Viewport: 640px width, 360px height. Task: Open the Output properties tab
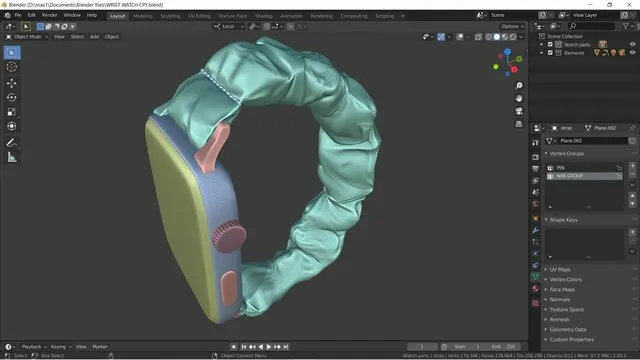[536, 169]
